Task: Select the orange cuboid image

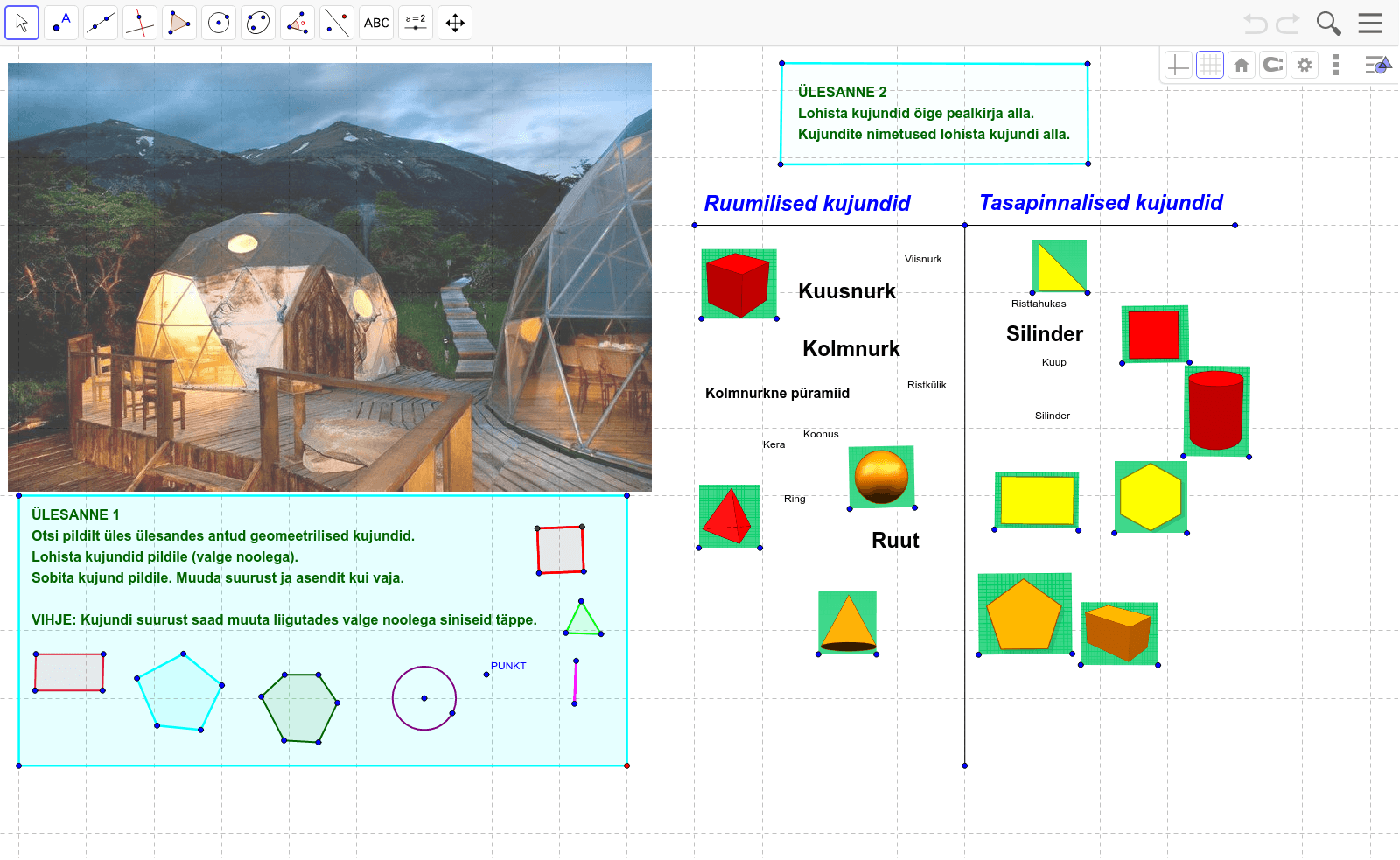Action: coord(1119,633)
